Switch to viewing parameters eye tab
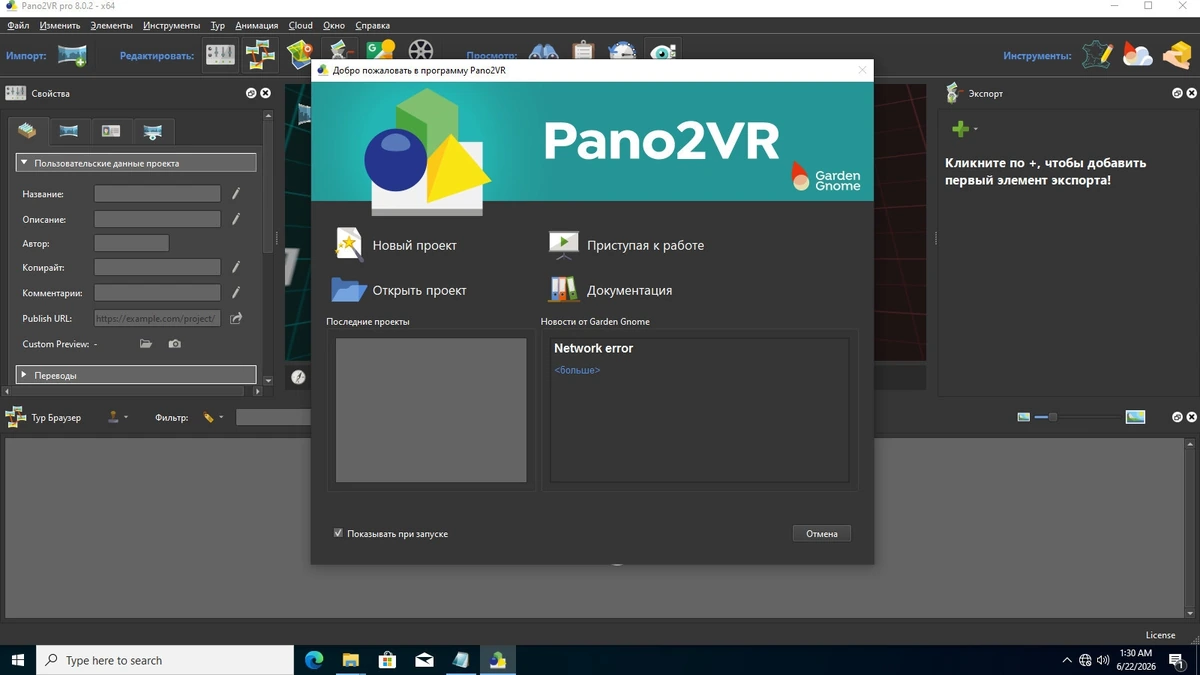The width and height of the screenshot is (1200, 675). pos(153,131)
